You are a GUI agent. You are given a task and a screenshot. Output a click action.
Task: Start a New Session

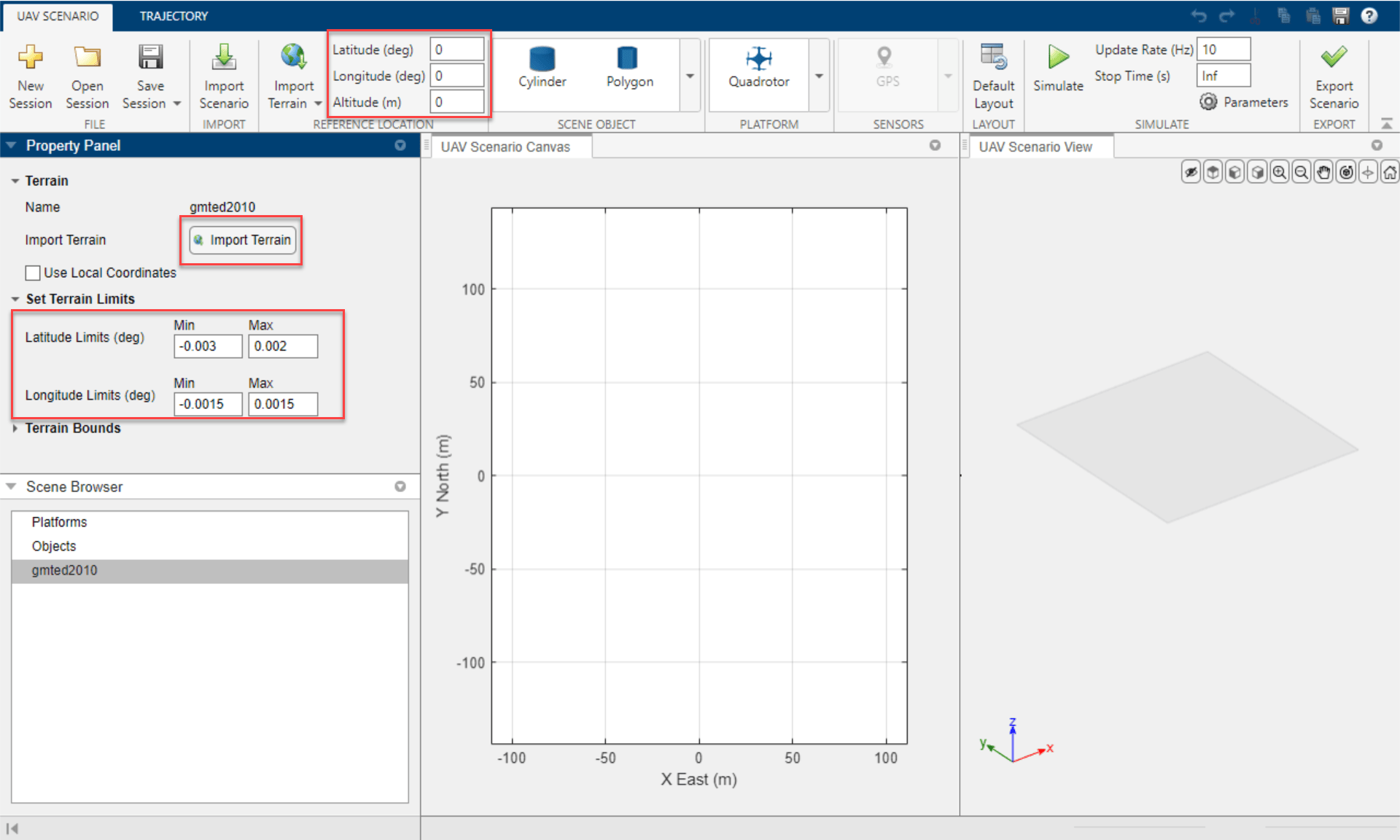coord(30,76)
